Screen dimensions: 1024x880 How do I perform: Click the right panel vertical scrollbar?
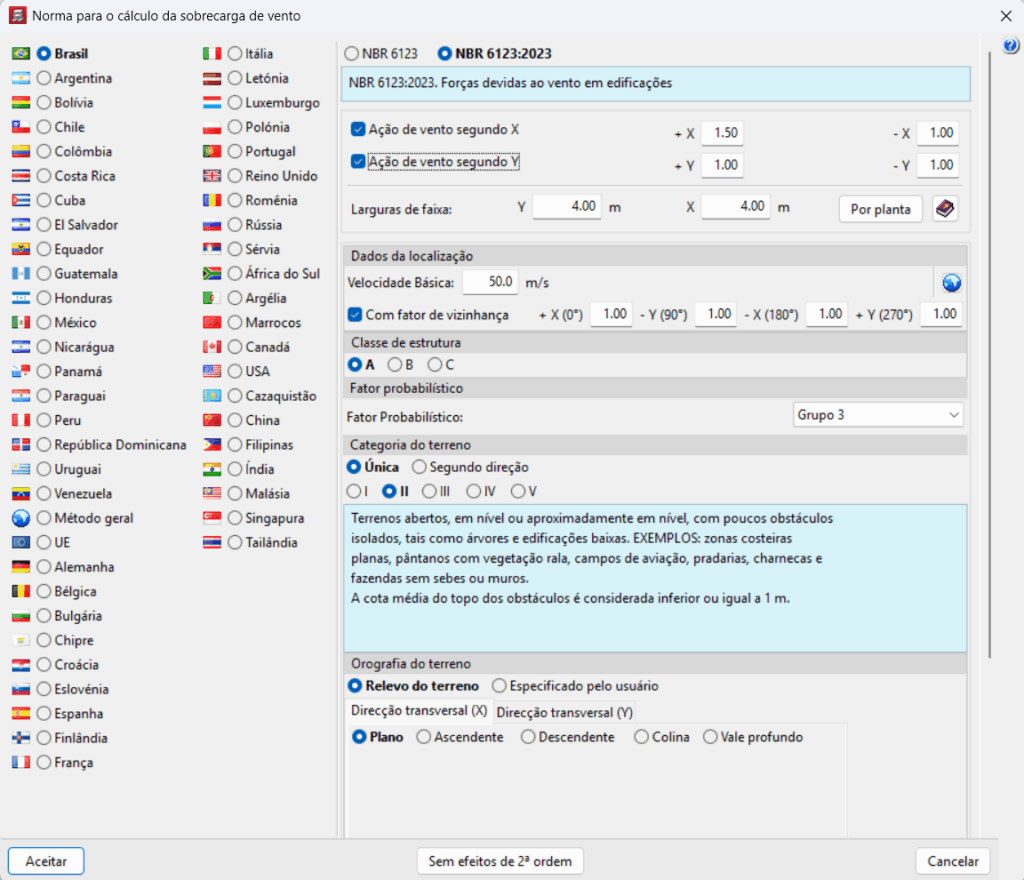pyautogui.click(x=990, y=355)
